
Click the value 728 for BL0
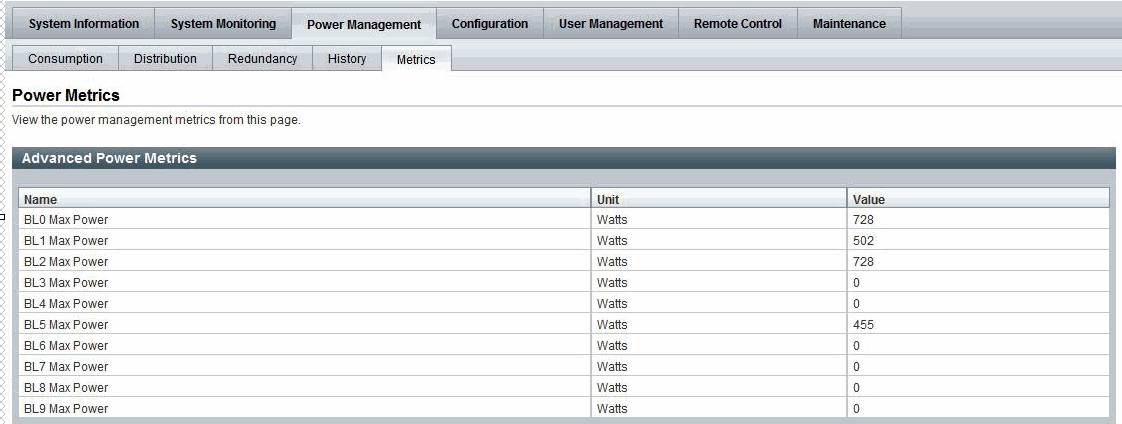[863, 220]
